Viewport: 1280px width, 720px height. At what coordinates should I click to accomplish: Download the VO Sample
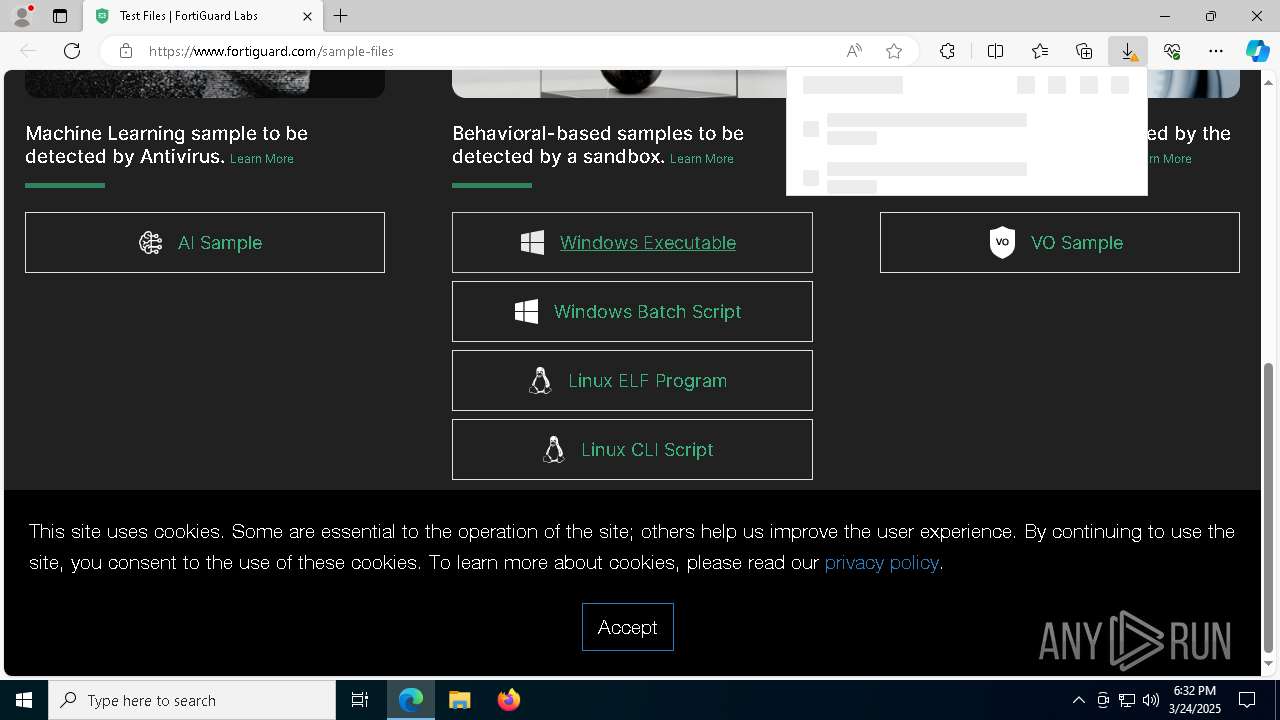(1060, 242)
